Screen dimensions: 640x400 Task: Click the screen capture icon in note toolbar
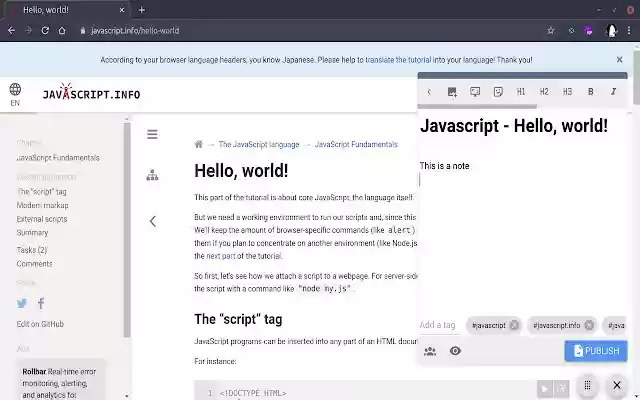(x=475, y=92)
